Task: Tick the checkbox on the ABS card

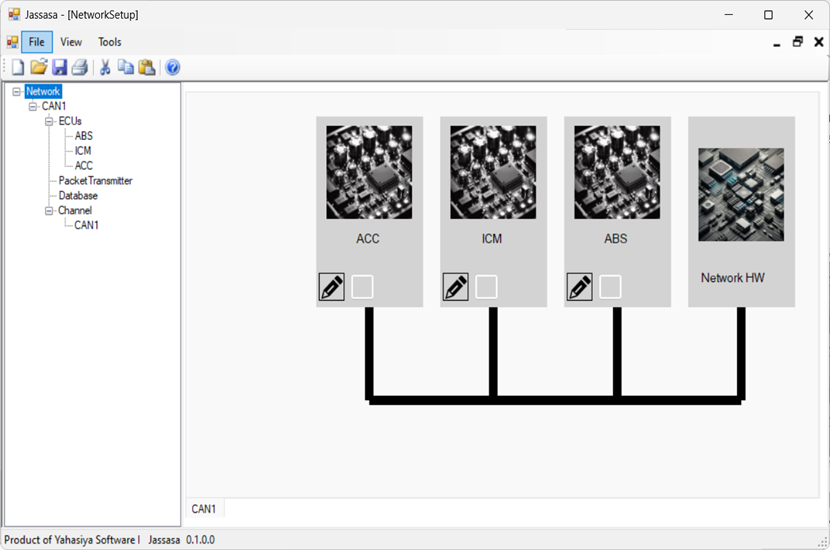Action: 610,287
